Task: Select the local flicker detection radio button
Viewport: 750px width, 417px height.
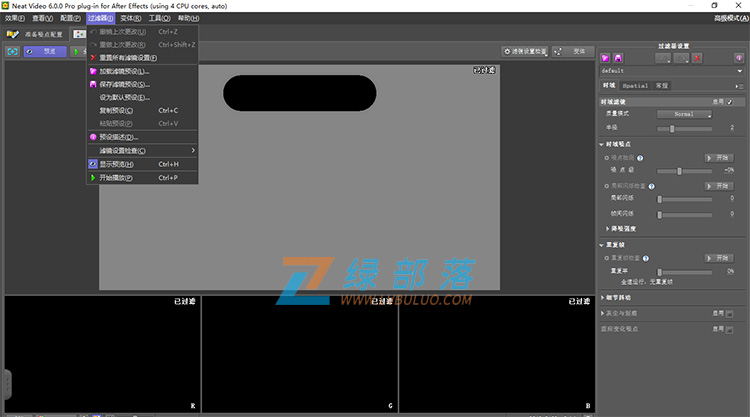Action: 607,186
